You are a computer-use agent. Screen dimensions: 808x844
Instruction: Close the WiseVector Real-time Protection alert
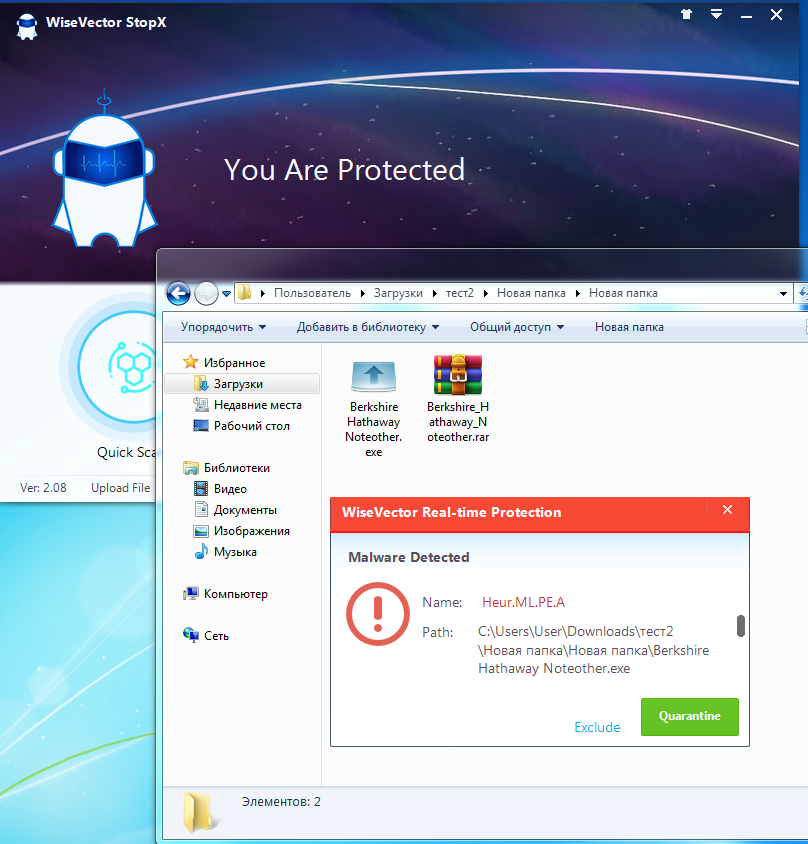point(727,510)
